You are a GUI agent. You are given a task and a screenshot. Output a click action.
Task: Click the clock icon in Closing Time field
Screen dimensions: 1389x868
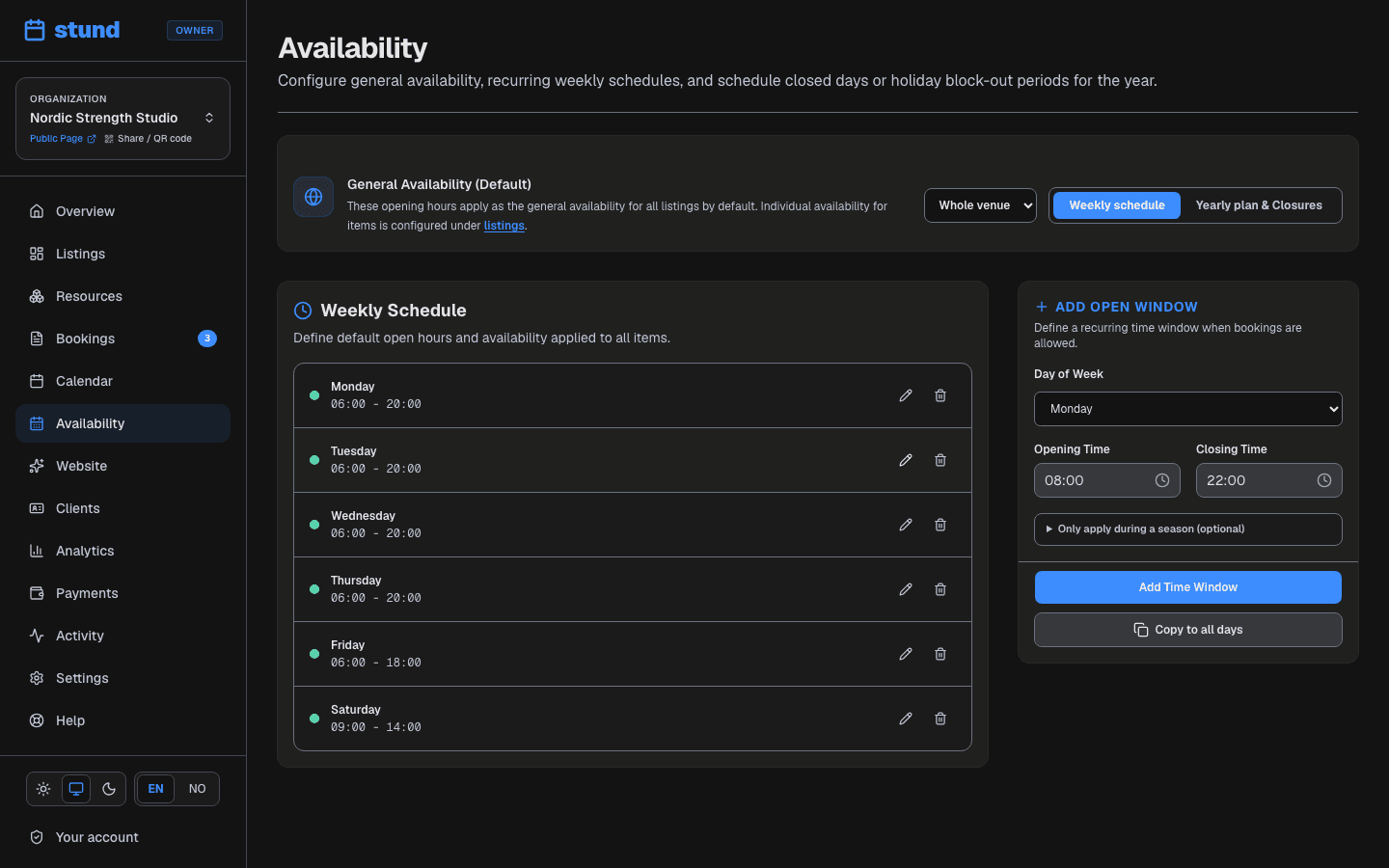tap(1324, 480)
